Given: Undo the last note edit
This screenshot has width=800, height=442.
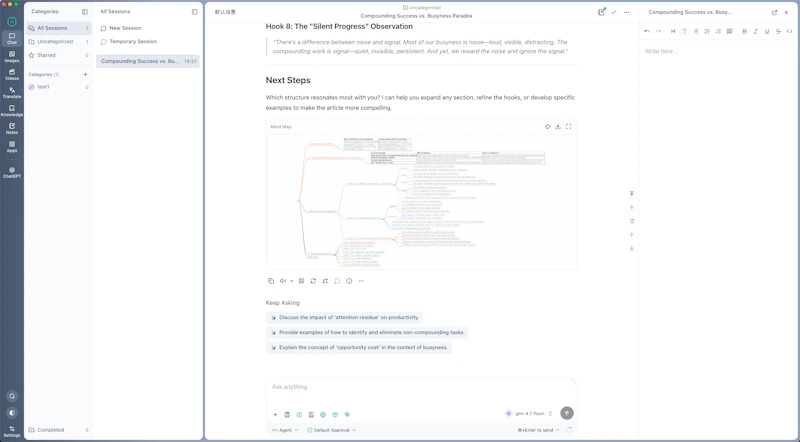Looking at the screenshot, I should click(647, 32).
